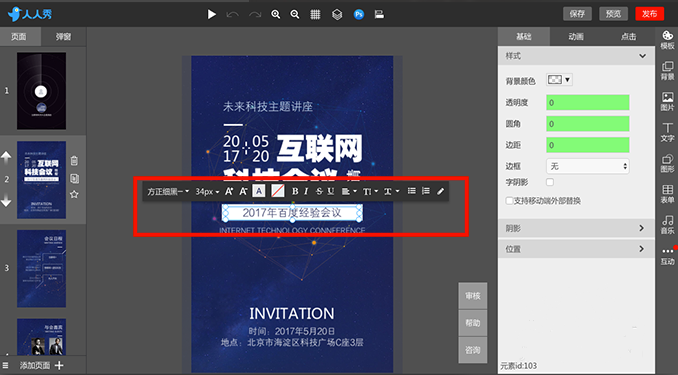The image size is (678, 375).
Task: Select page 3 thumbnail
Action: tap(42, 269)
